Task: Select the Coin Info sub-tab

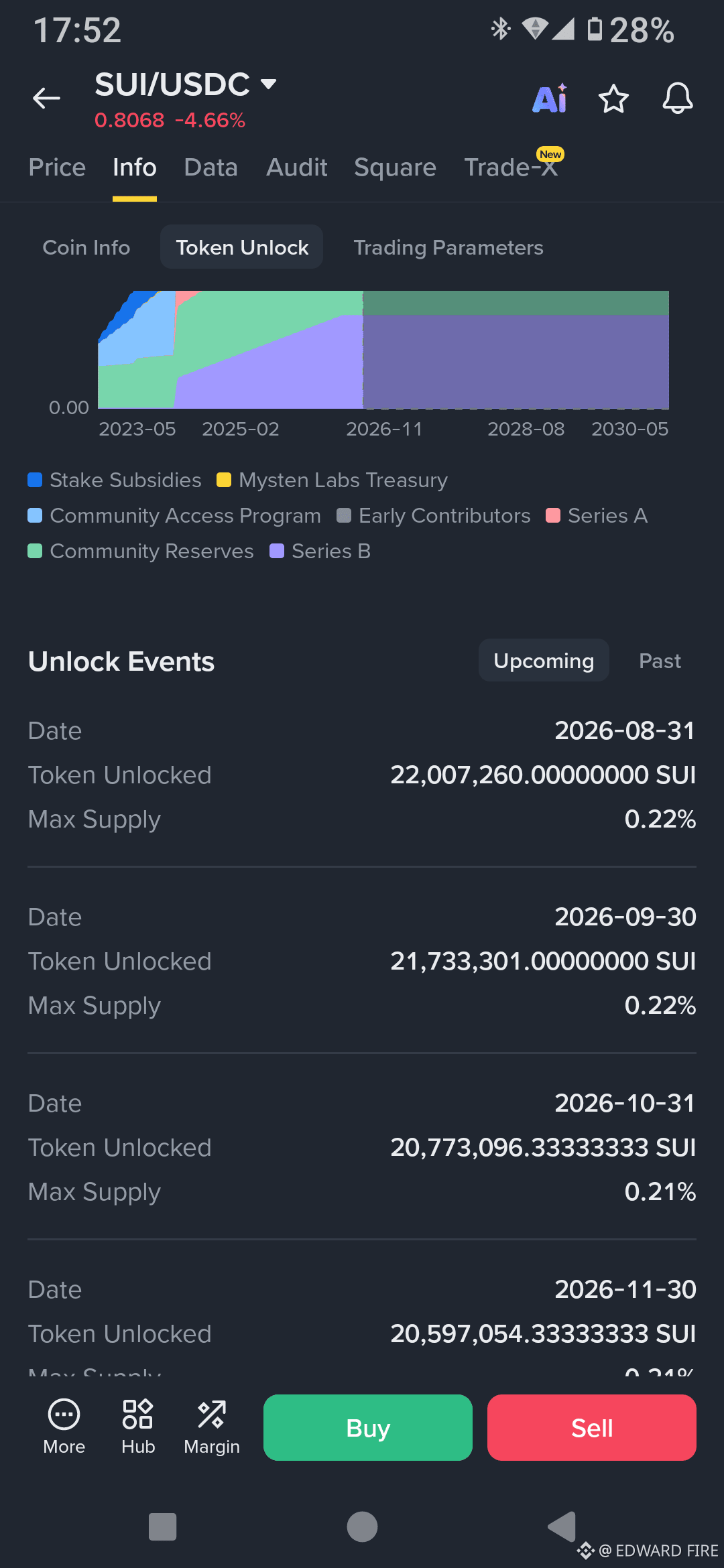Action: coord(86,247)
